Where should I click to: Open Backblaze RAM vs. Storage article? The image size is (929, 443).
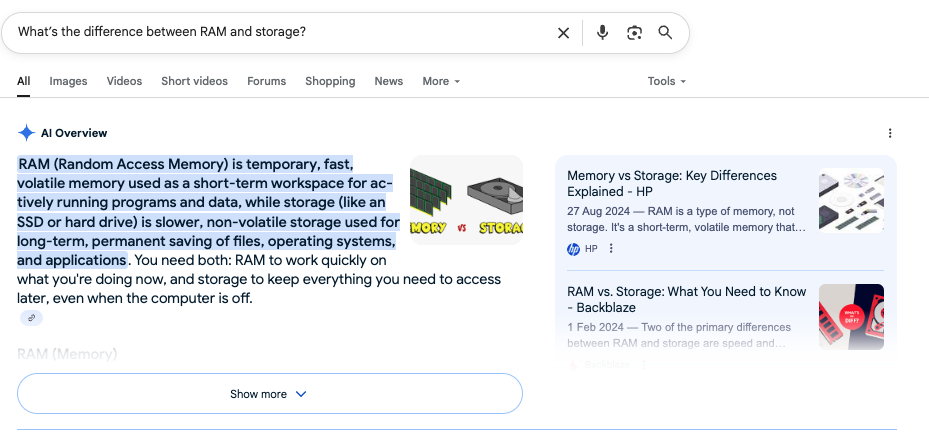686,299
